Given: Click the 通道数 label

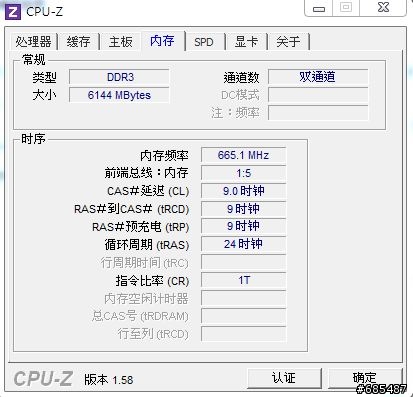Looking at the screenshot, I should (241, 77).
